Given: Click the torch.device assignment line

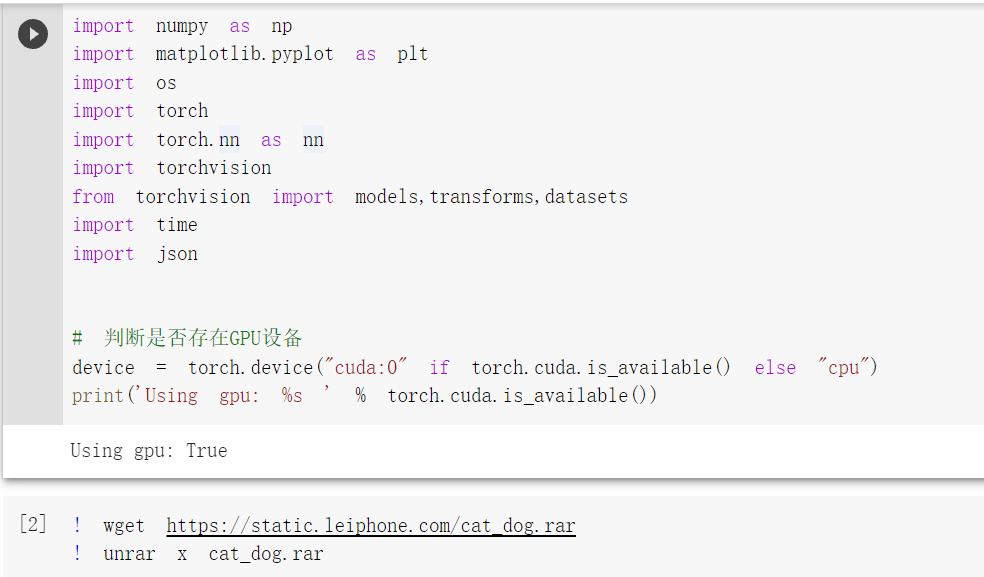Looking at the screenshot, I should click(474, 367).
